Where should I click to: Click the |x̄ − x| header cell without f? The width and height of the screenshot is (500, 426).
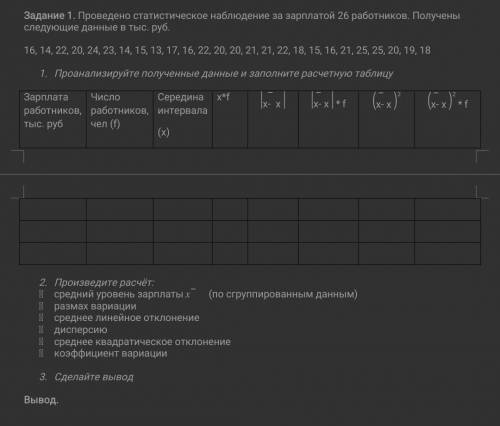273,119
